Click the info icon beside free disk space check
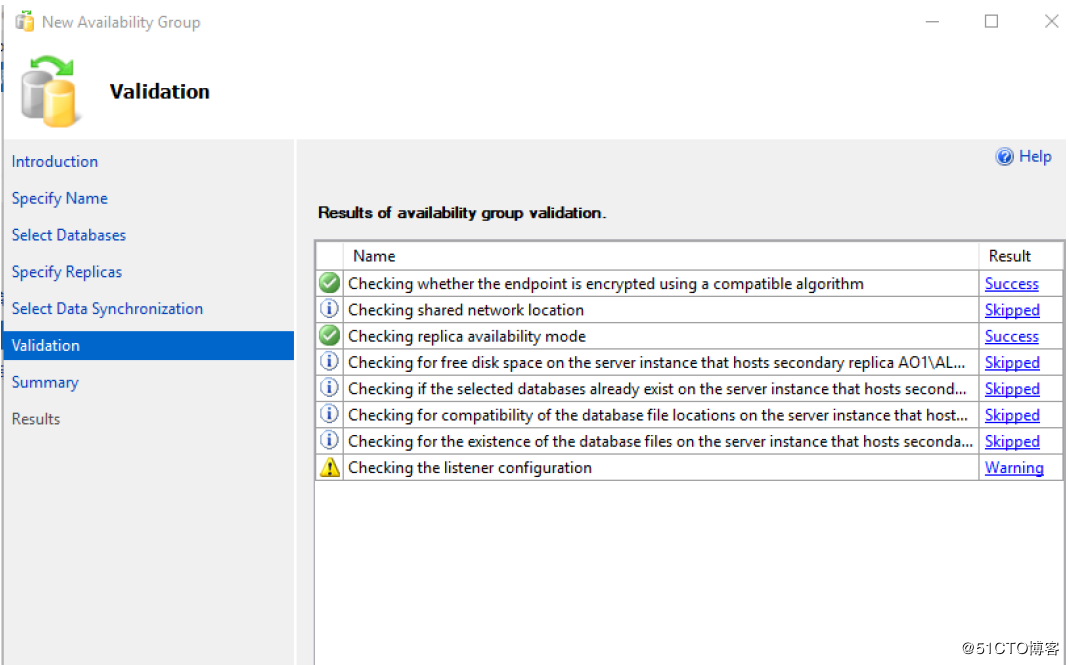This screenshot has height=665, width=1069. click(x=329, y=361)
